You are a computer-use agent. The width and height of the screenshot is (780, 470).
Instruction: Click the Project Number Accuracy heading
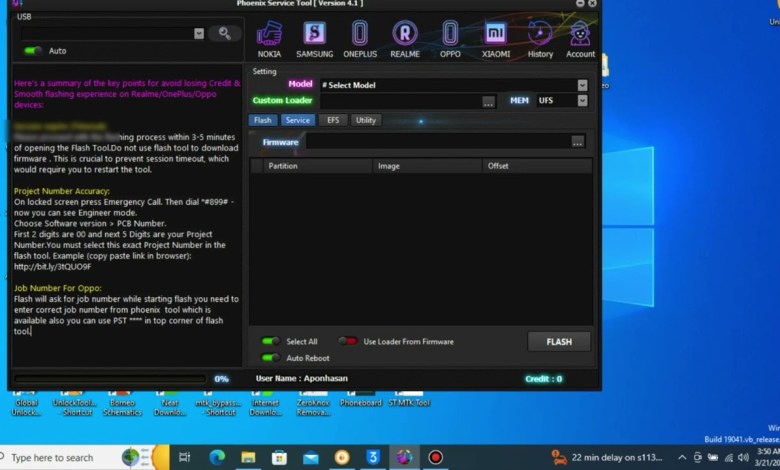62,191
